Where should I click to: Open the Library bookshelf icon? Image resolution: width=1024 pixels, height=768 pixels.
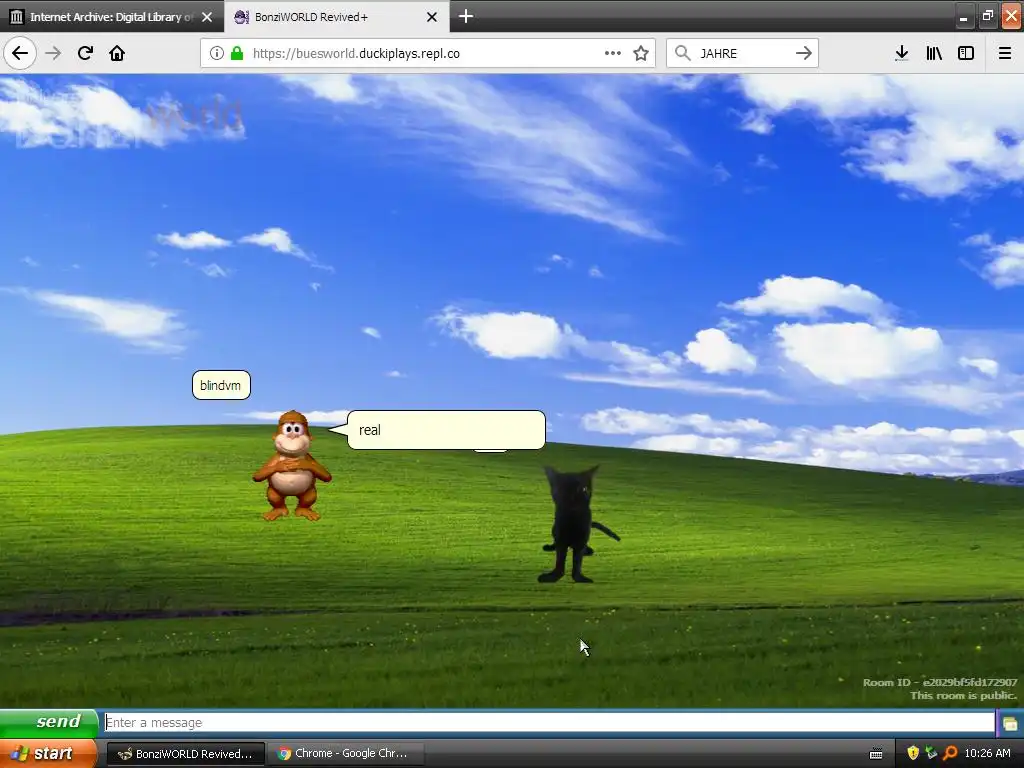[x=934, y=53]
